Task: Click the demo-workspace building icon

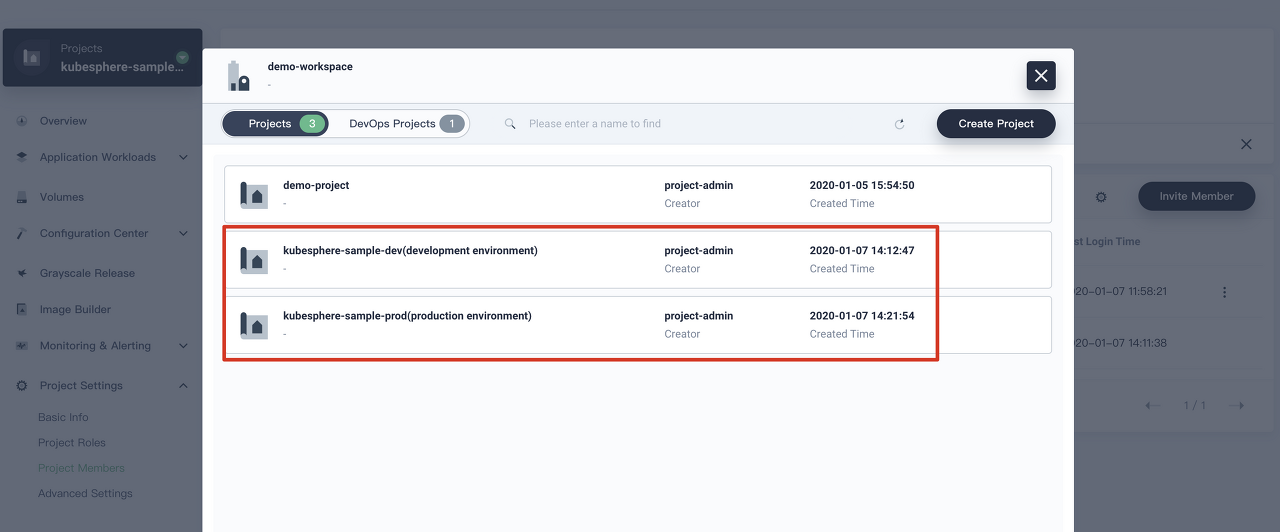Action: (x=238, y=76)
